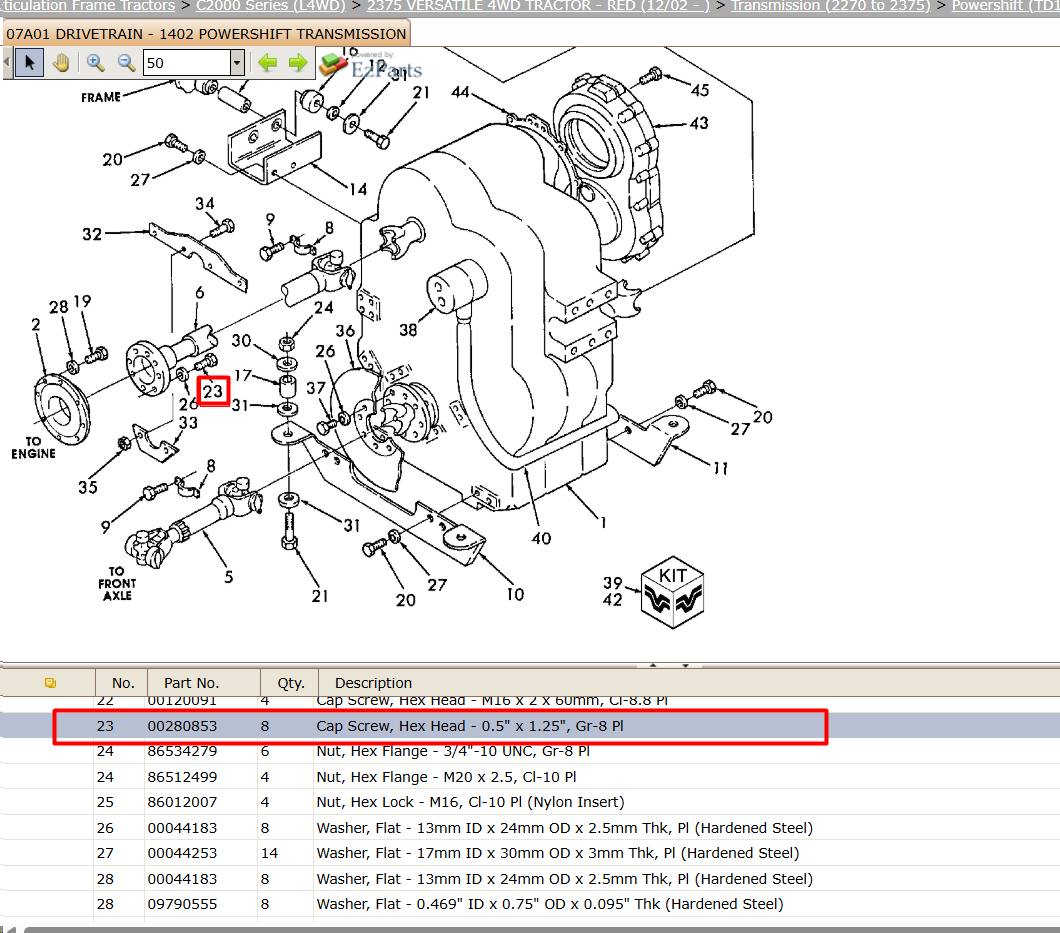Click callout 19 in the diagram
This screenshot has height=933, width=1060.
[82, 302]
